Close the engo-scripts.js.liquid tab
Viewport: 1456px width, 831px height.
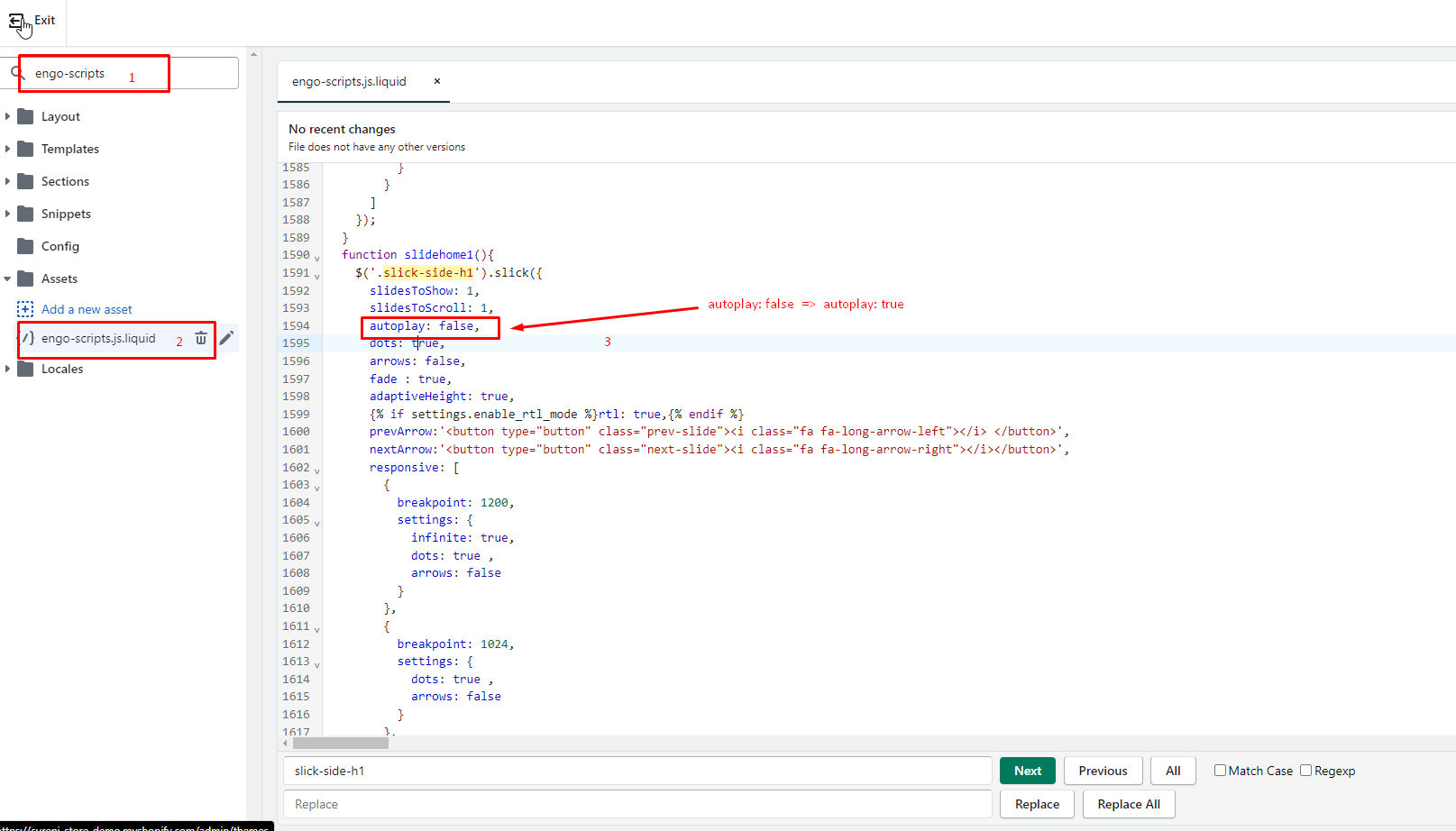(x=437, y=81)
